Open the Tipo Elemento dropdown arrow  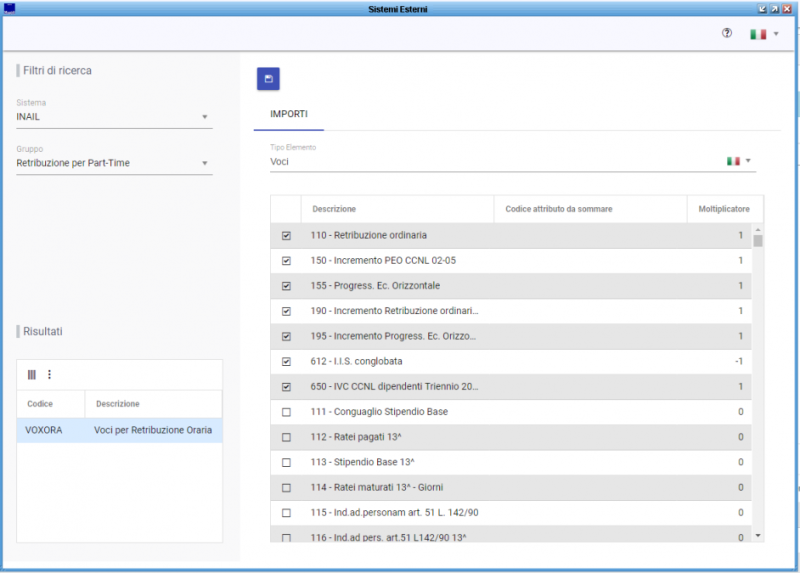click(x=748, y=161)
